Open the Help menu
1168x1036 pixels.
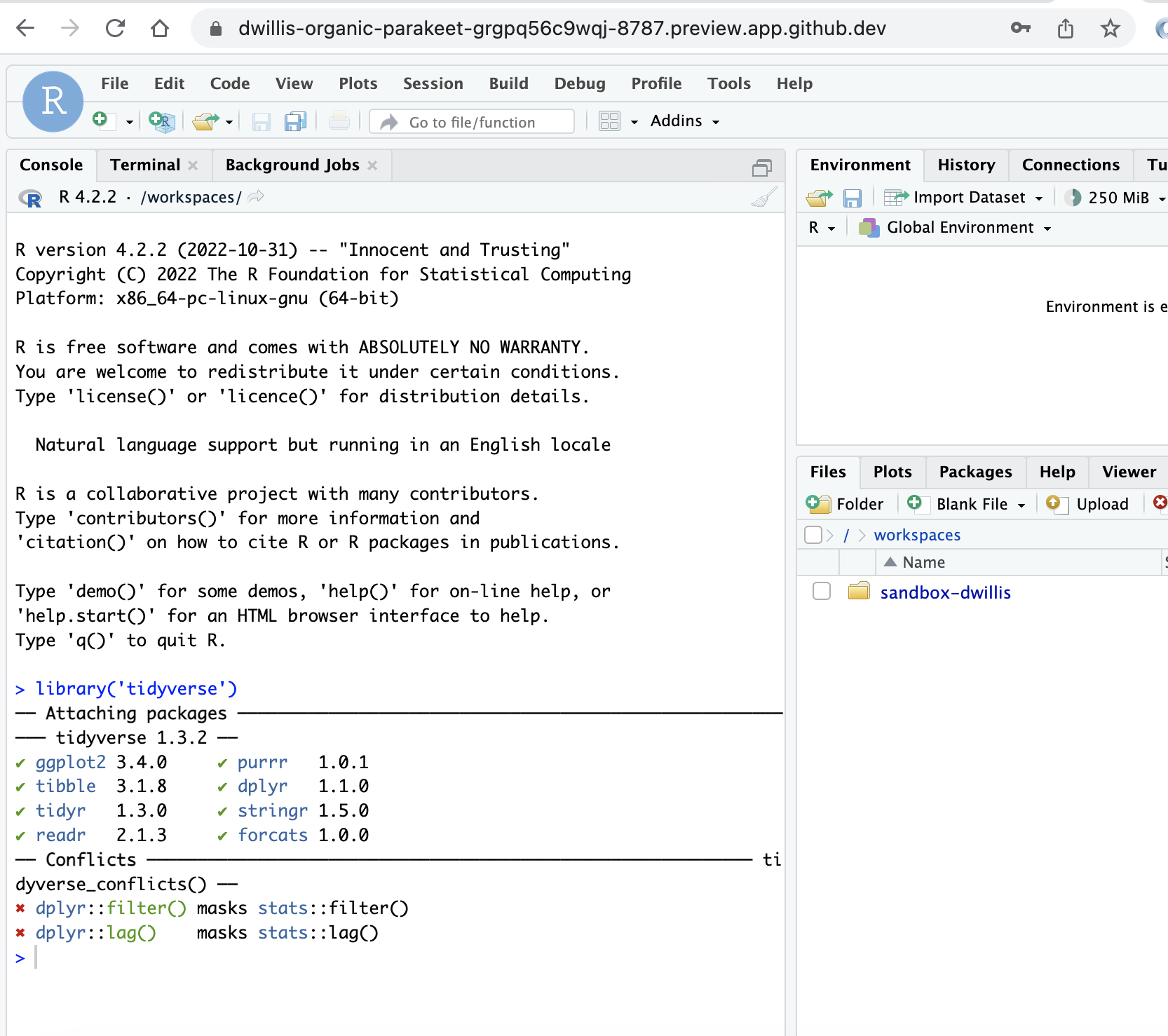[x=794, y=83]
